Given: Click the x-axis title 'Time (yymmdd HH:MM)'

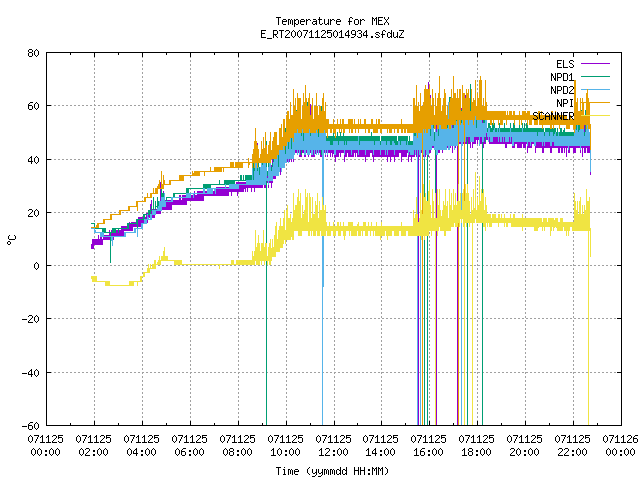Looking at the screenshot, I should (x=332, y=471).
